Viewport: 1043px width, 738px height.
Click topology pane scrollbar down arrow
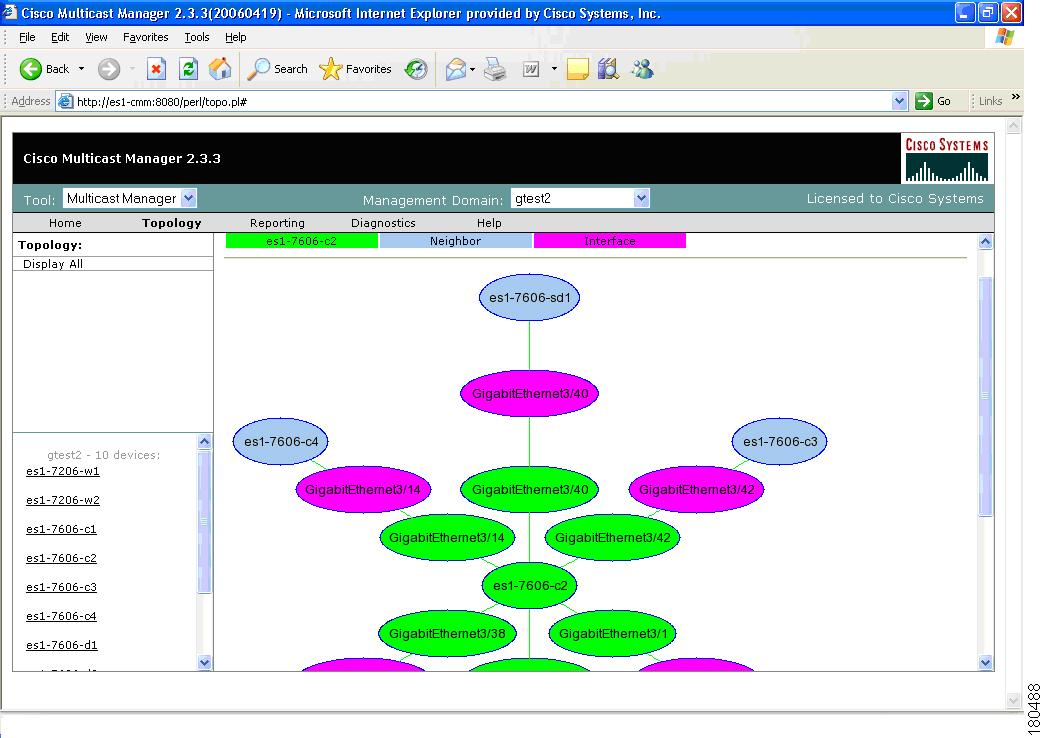(x=986, y=662)
